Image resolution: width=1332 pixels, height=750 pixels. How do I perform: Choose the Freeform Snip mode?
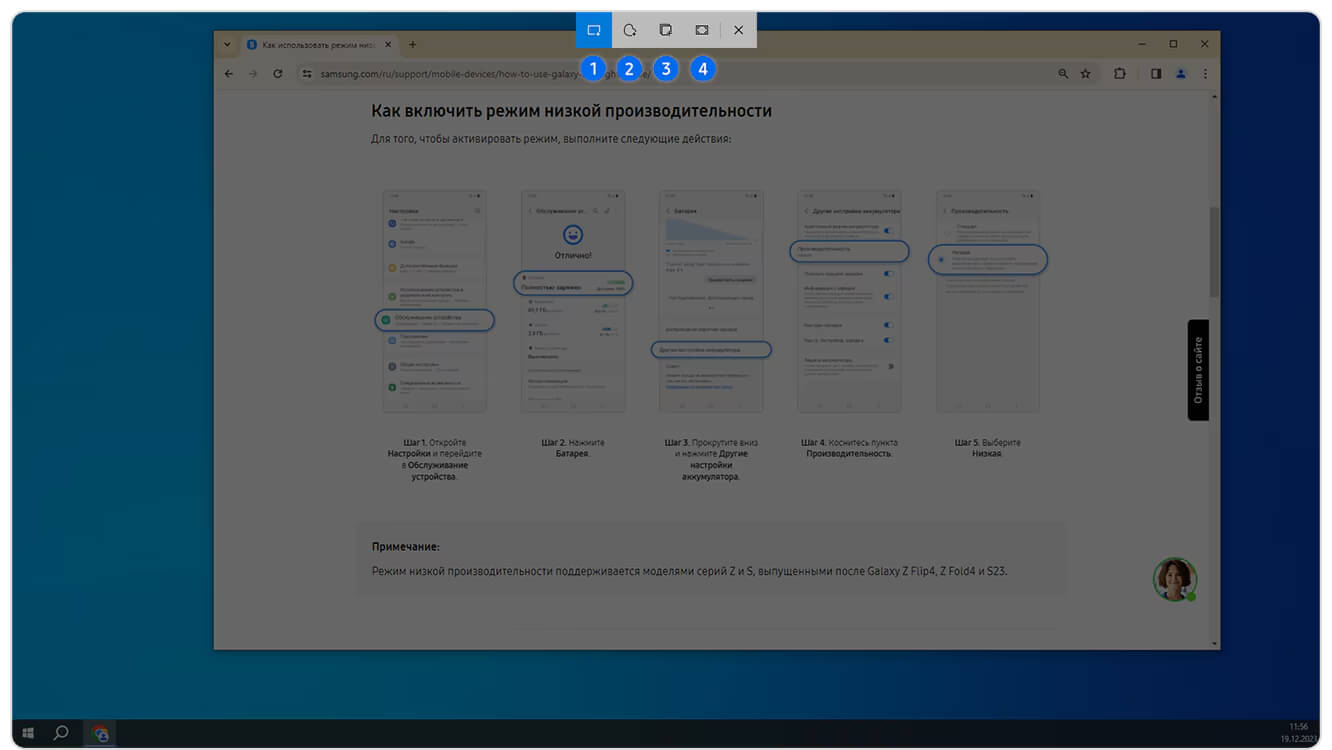coord(629,30)
